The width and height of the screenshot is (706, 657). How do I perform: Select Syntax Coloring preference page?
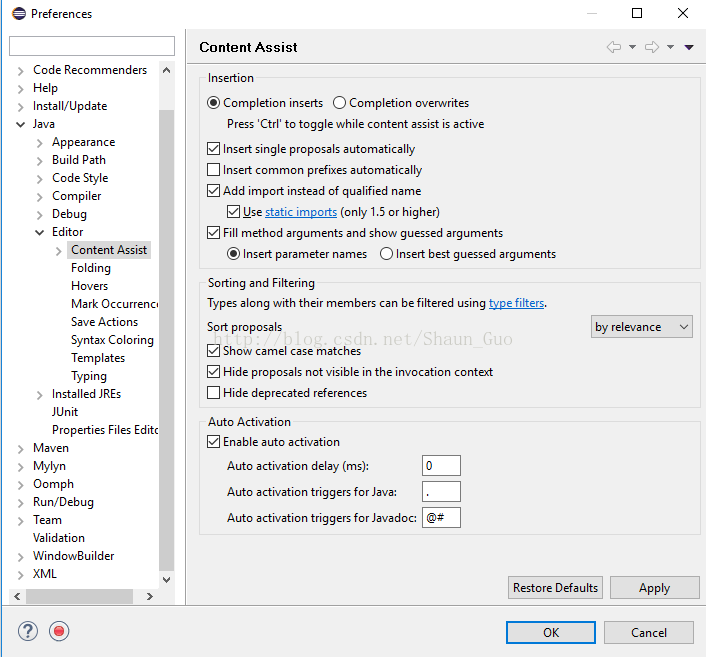[x=112, y=340]
